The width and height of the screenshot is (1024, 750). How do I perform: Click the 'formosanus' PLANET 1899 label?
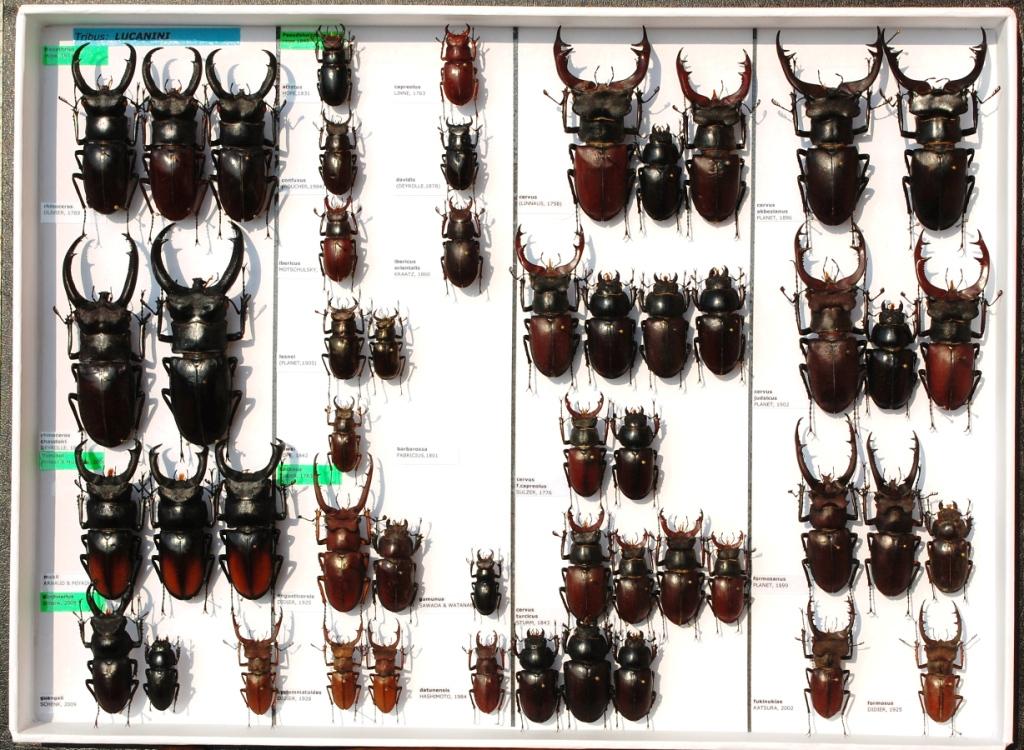(x=773, y=581)
